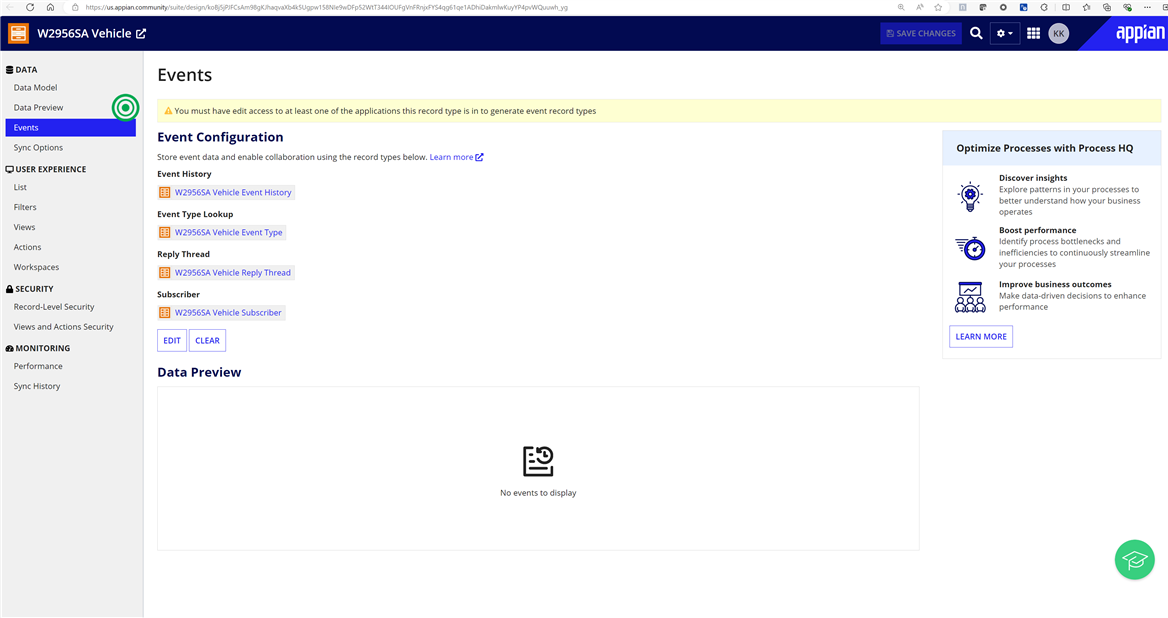
Task: Click the edit access warning banner
Action: (658, 111)
